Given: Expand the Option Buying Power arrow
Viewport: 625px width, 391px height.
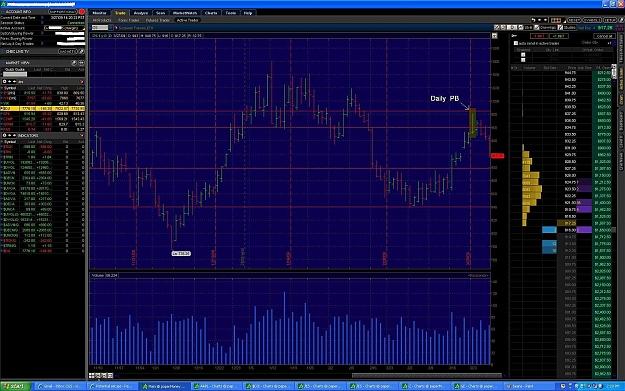Looking at the screenshot, I should (x=42, y=33).
